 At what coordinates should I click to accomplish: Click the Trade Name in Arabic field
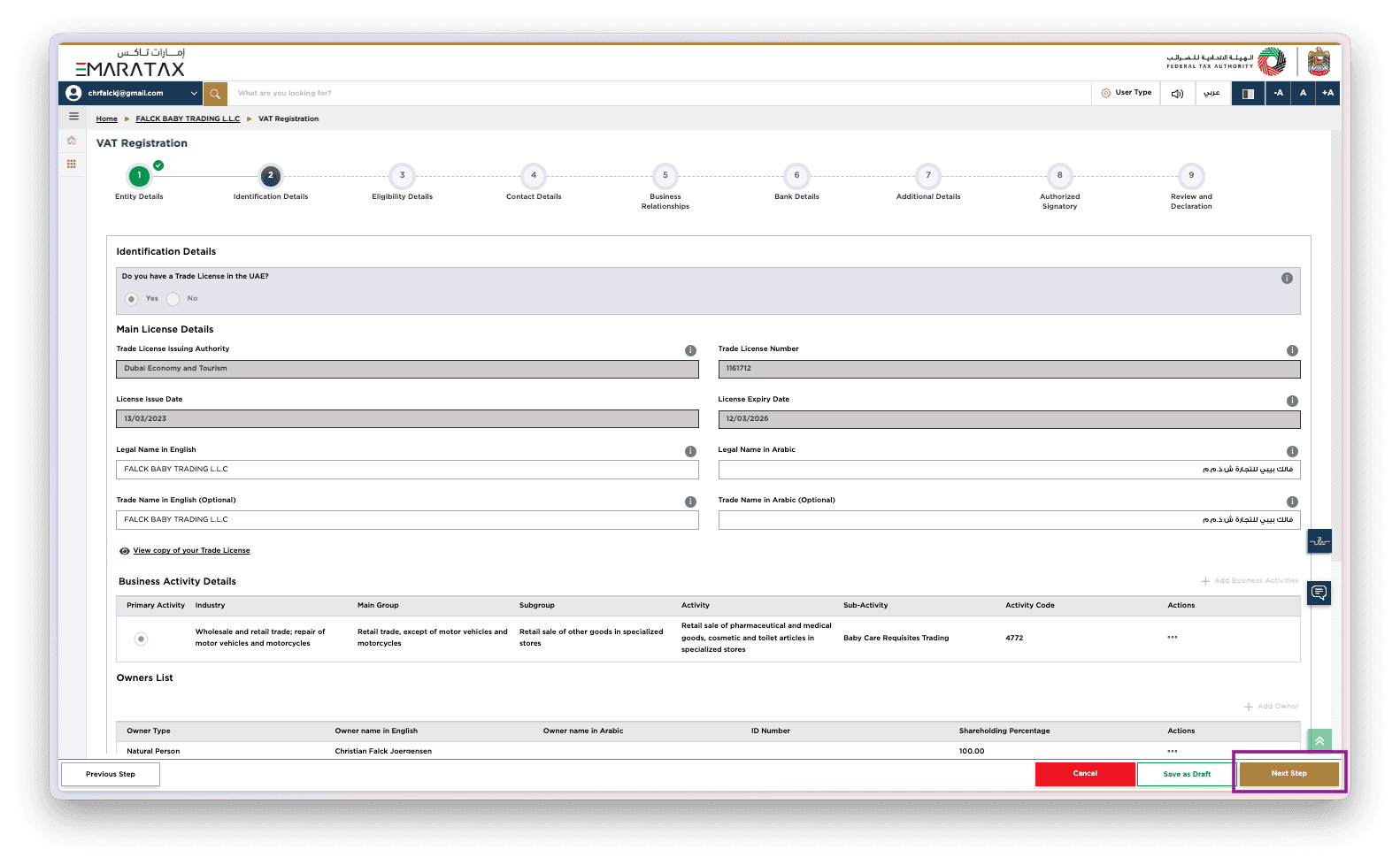1009,520
